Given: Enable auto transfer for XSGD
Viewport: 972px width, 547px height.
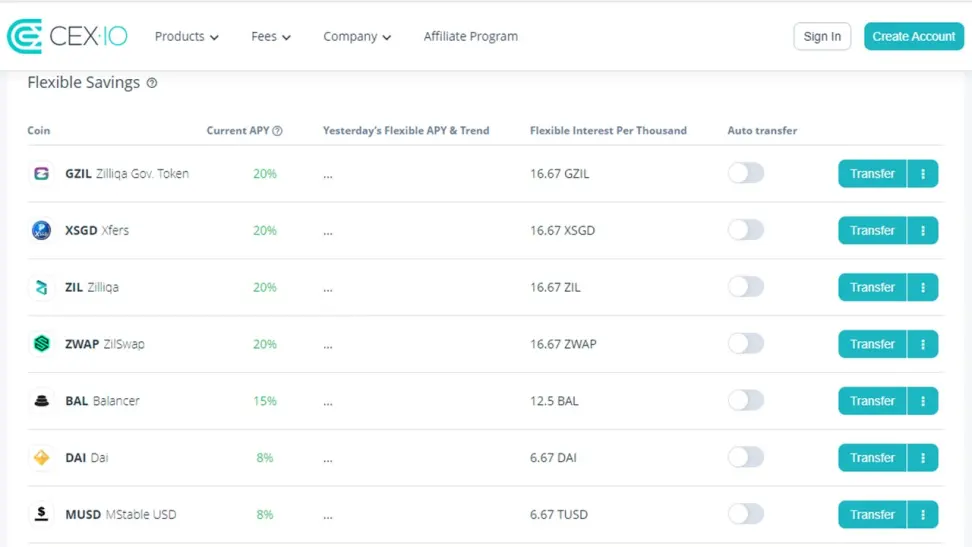Looking at the screenshot, I should (x=746, y=230).
